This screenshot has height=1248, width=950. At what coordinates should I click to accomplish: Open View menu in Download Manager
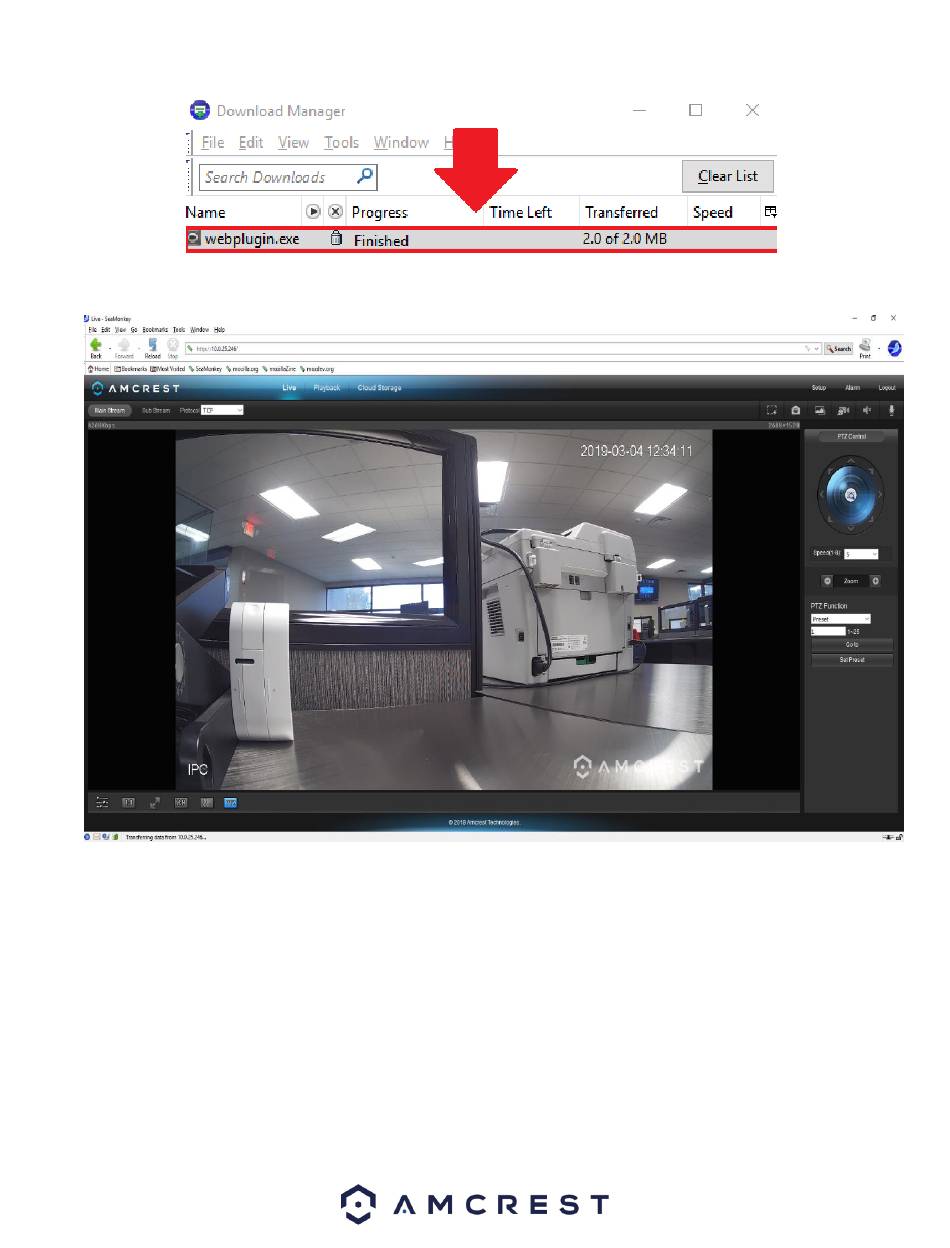293,142
